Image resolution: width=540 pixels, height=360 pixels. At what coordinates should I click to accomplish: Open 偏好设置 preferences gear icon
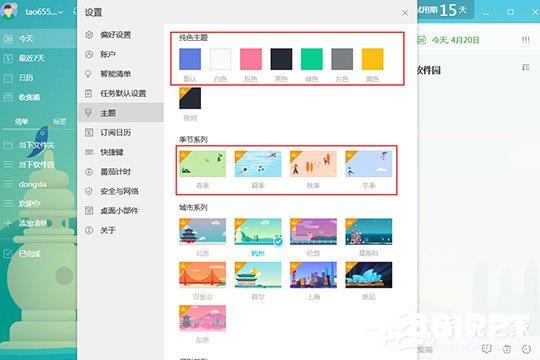click(89, 34)
